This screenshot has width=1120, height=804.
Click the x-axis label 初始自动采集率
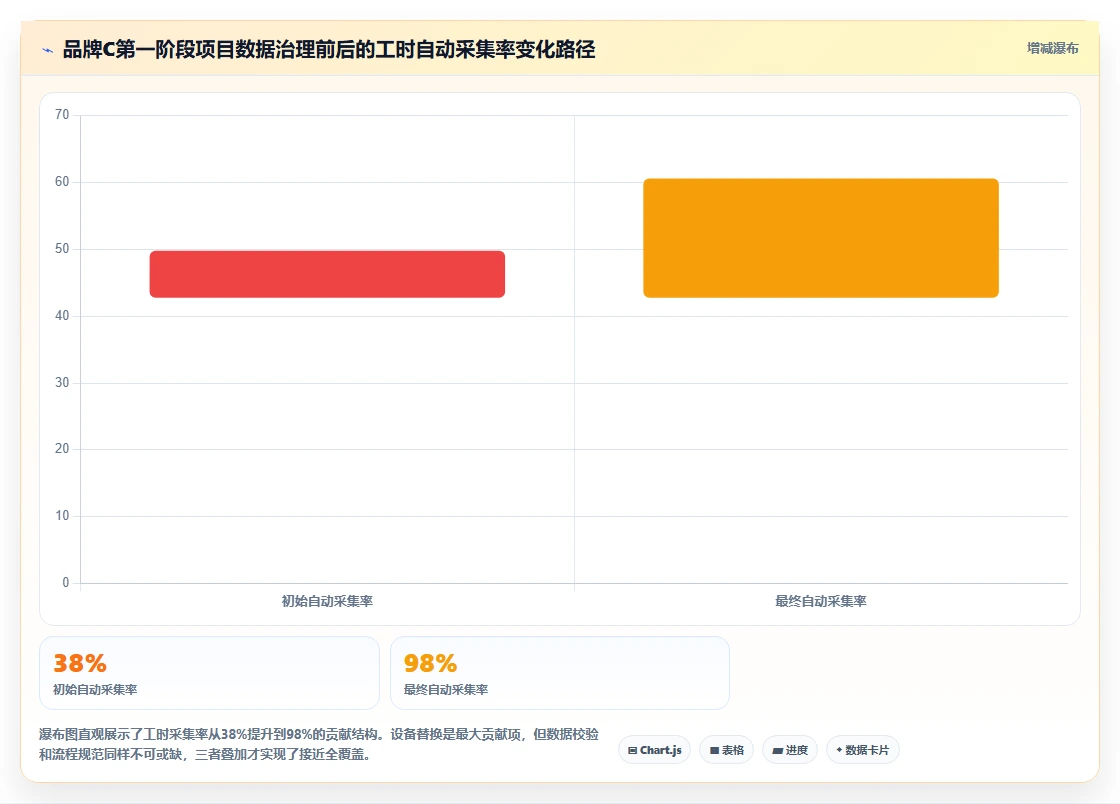(327, 601)
